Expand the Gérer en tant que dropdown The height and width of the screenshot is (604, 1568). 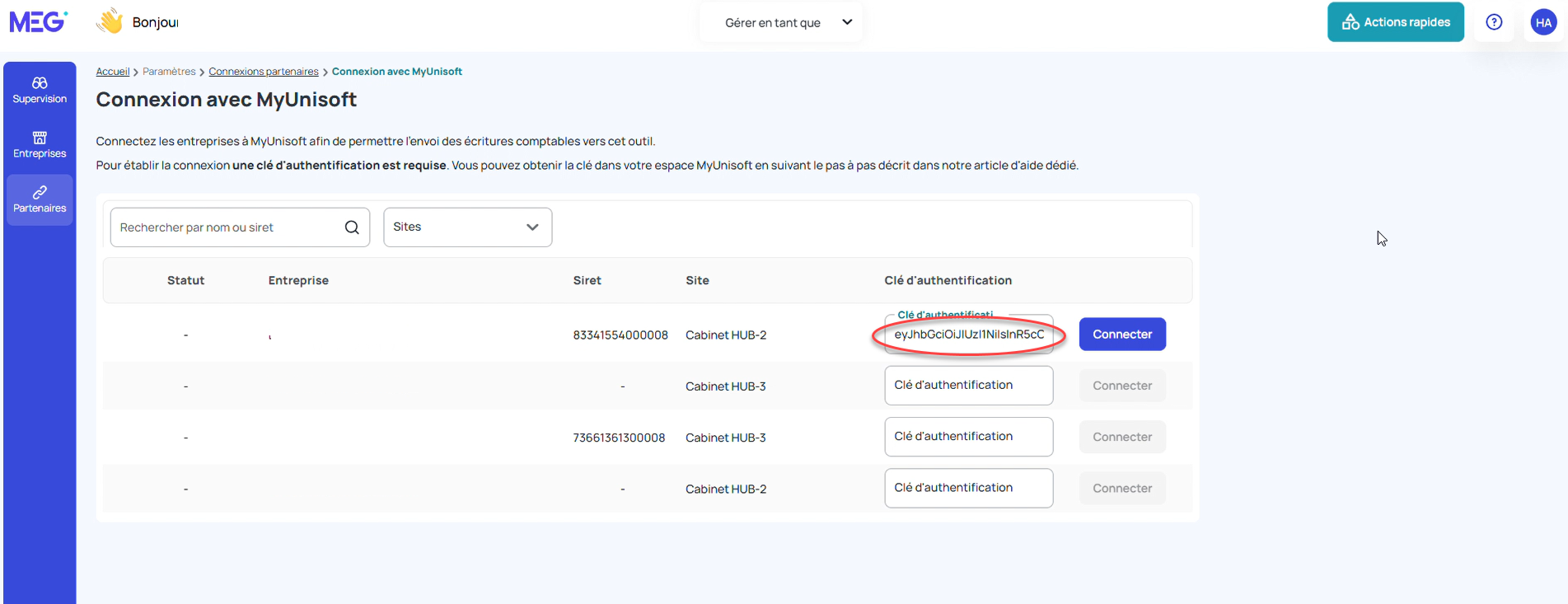pos(781,22)
